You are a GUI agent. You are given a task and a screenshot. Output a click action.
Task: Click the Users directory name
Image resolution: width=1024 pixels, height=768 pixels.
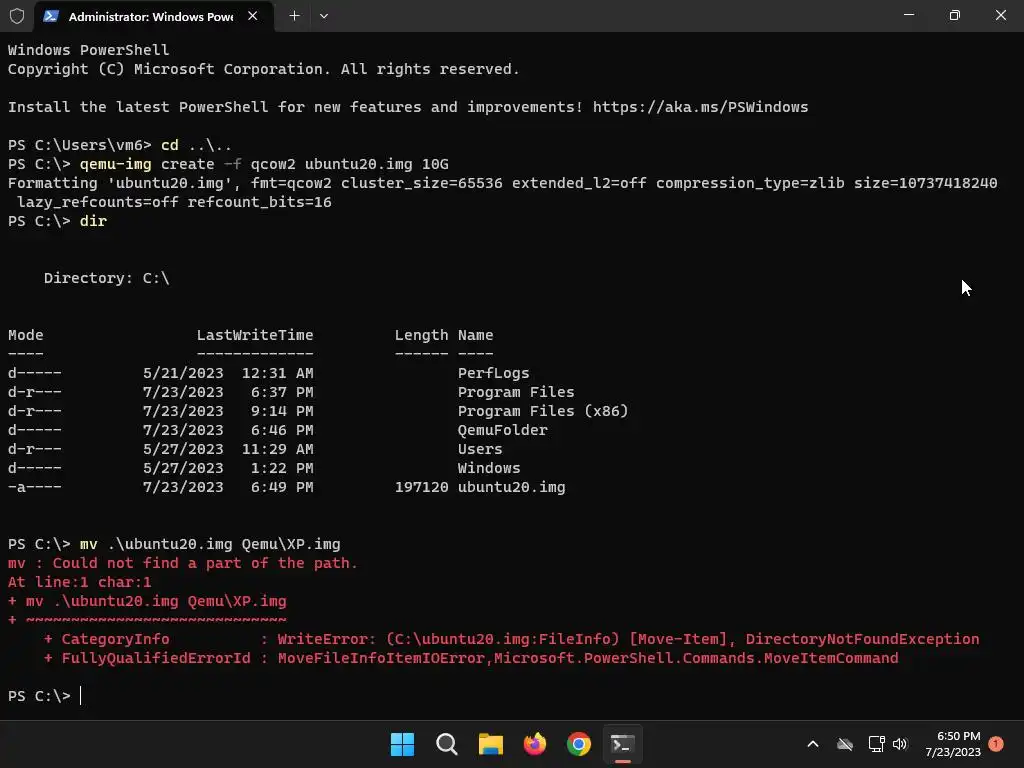[x=479, y=449]
